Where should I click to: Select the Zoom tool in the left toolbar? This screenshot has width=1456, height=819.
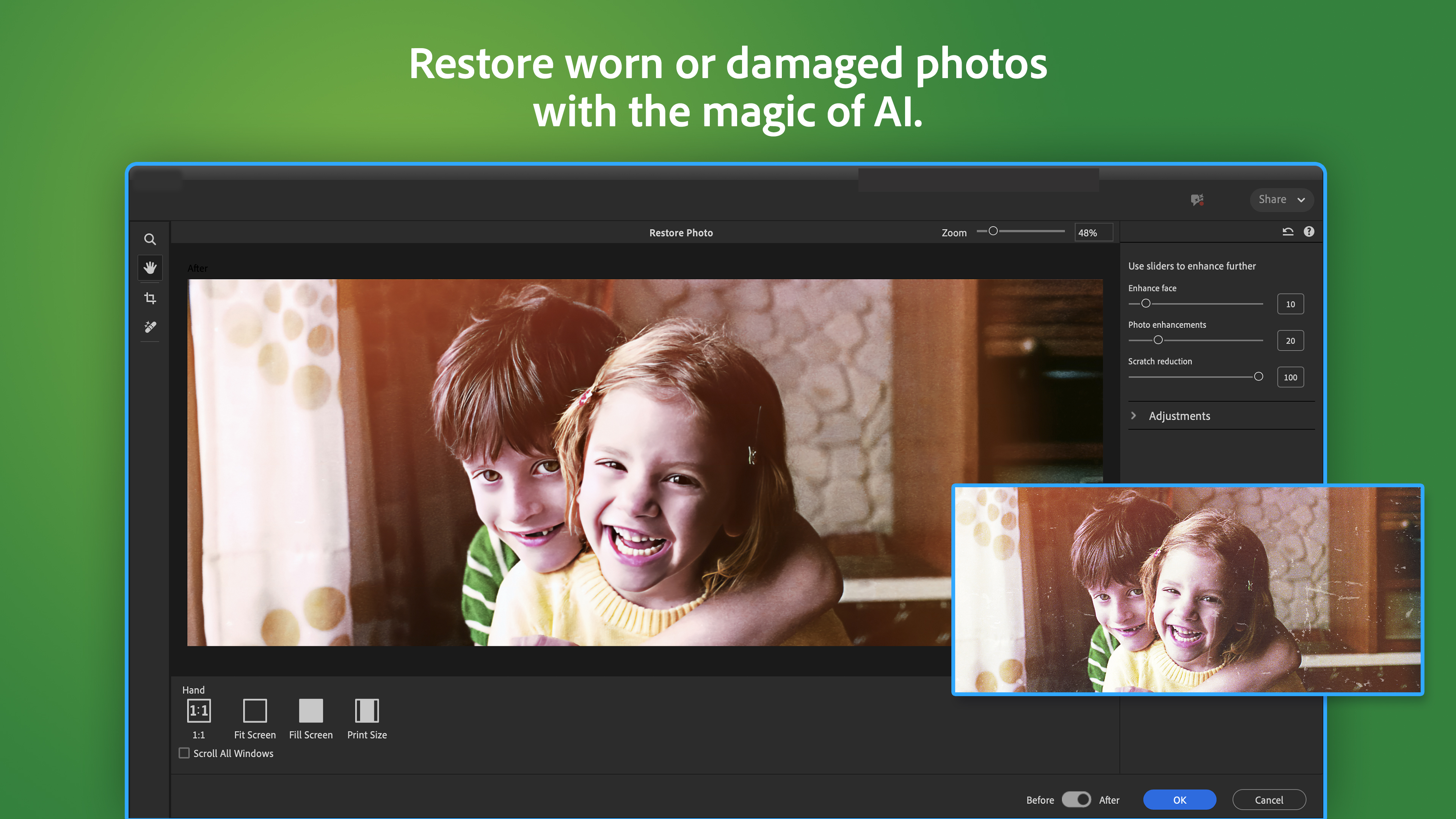(x=151, y=239)
